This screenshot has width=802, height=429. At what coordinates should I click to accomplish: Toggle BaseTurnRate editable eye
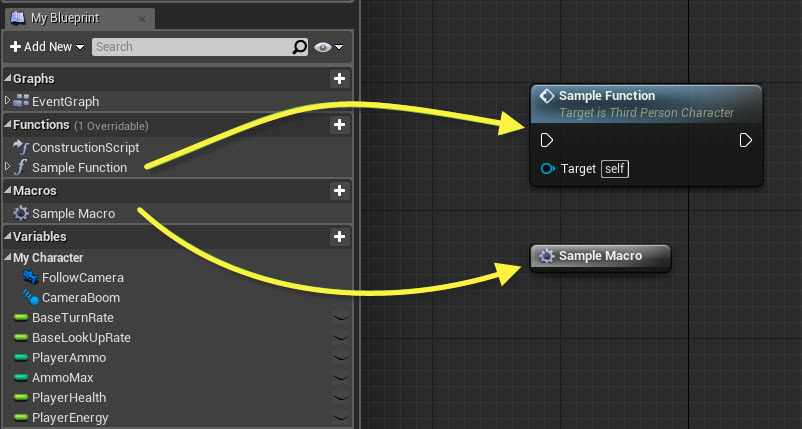click(x=341, y=318)
